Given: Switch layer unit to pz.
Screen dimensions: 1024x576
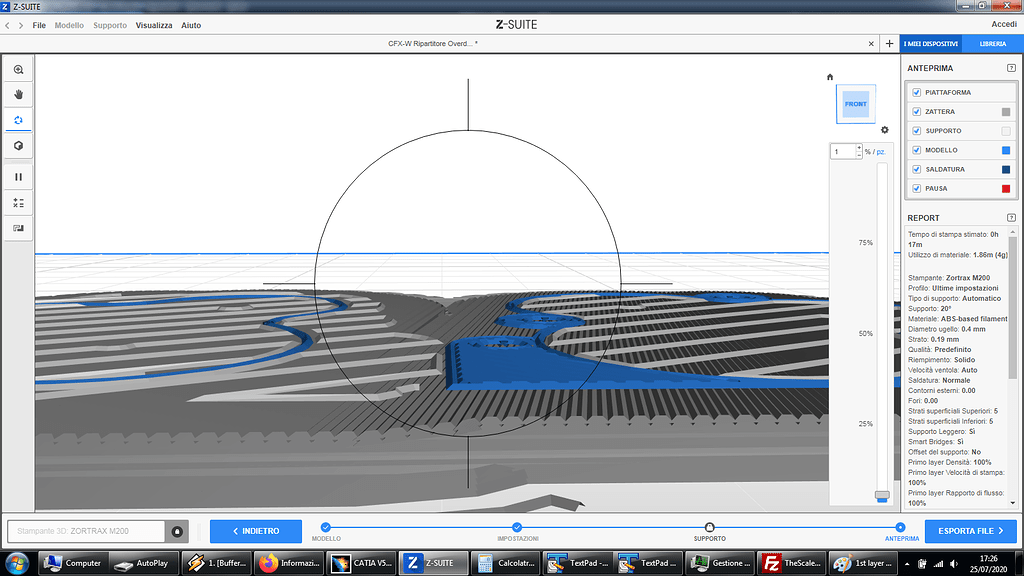Looking at the screenshot, I should [x=880, y=152].
